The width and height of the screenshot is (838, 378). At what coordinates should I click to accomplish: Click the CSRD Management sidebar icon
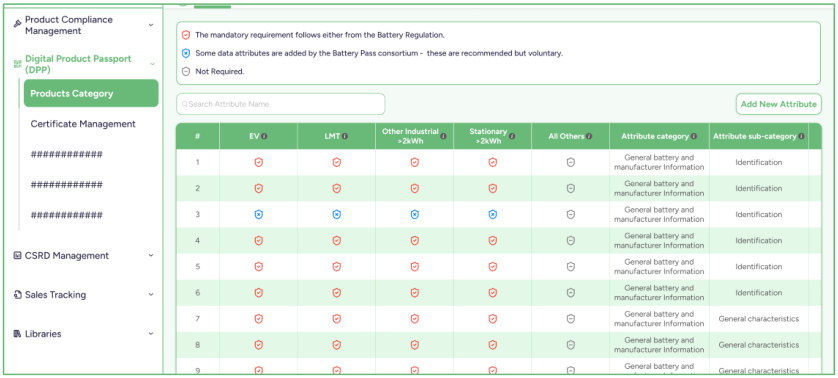coord(17,256)
